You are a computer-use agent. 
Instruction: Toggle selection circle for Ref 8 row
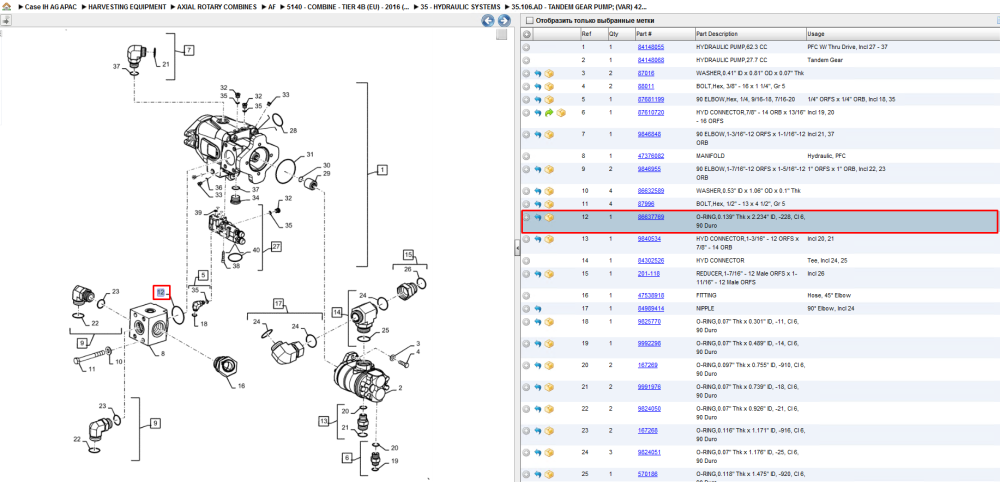(x=526, y=156)
